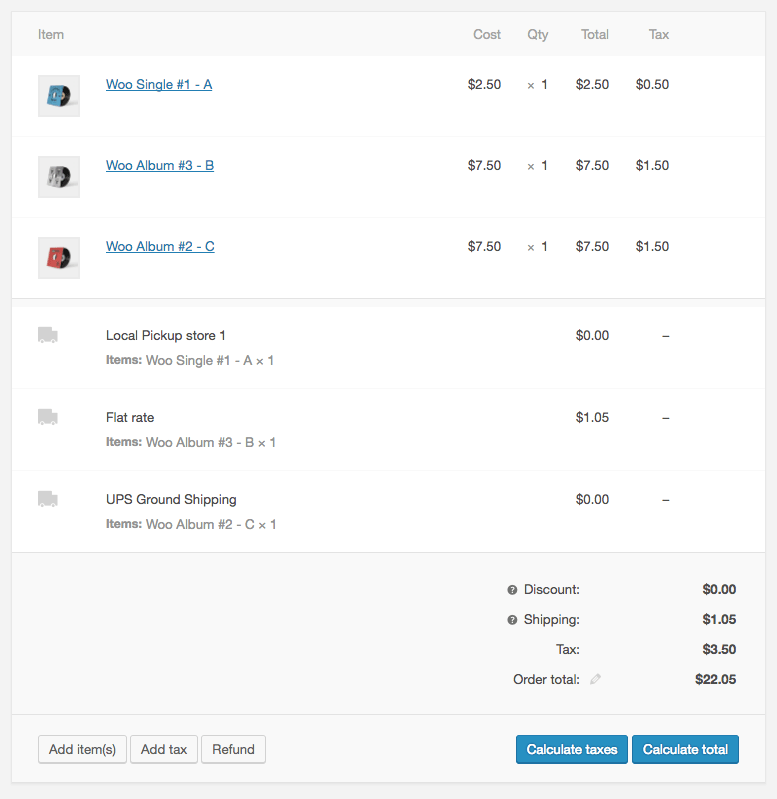Screen dimensions: 777x799
Task: Click the Woo Album #2 - C product thumbnail
Action: point(58,258)
